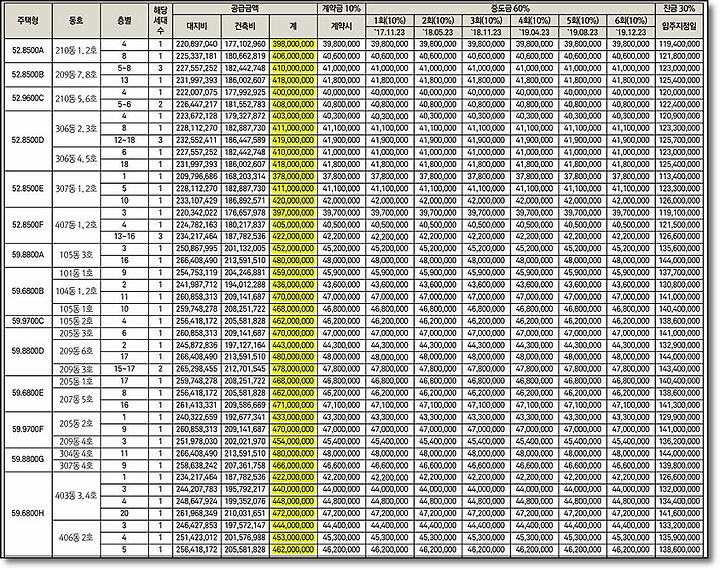
Task: Click the 306동 2,3호 unit cell
Action: click(76, 128)
